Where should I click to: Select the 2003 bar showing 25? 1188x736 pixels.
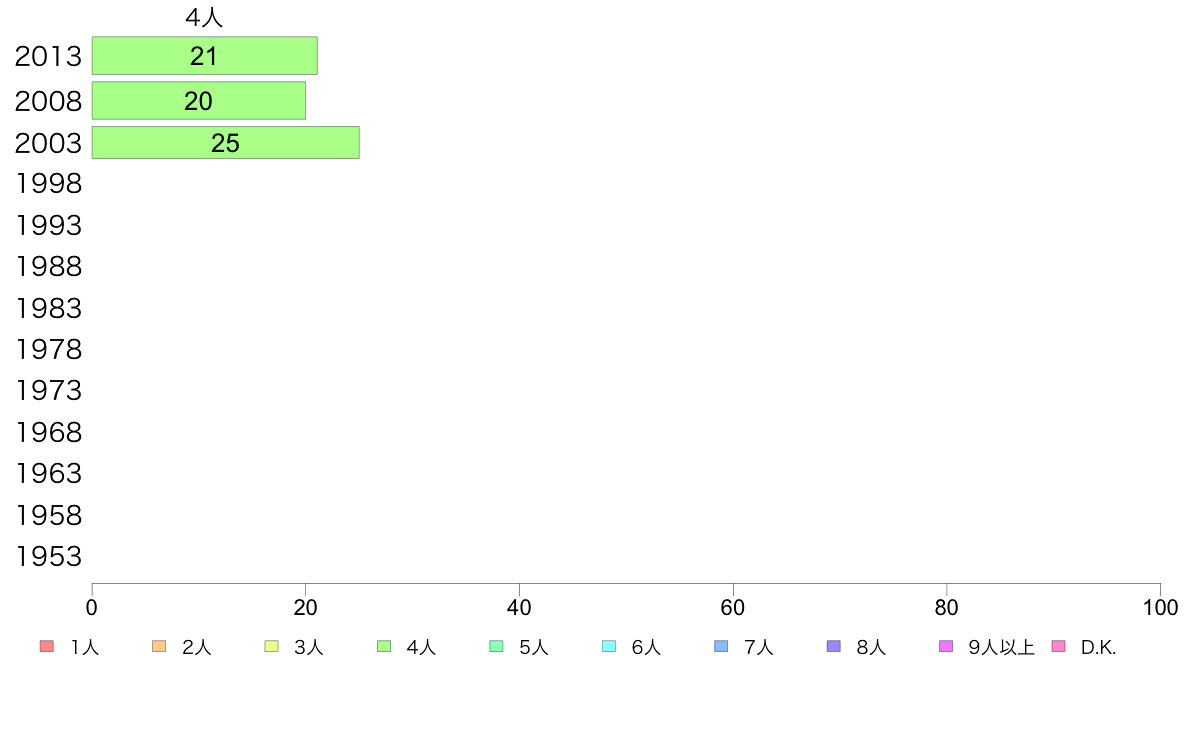[x=226, y=143]
